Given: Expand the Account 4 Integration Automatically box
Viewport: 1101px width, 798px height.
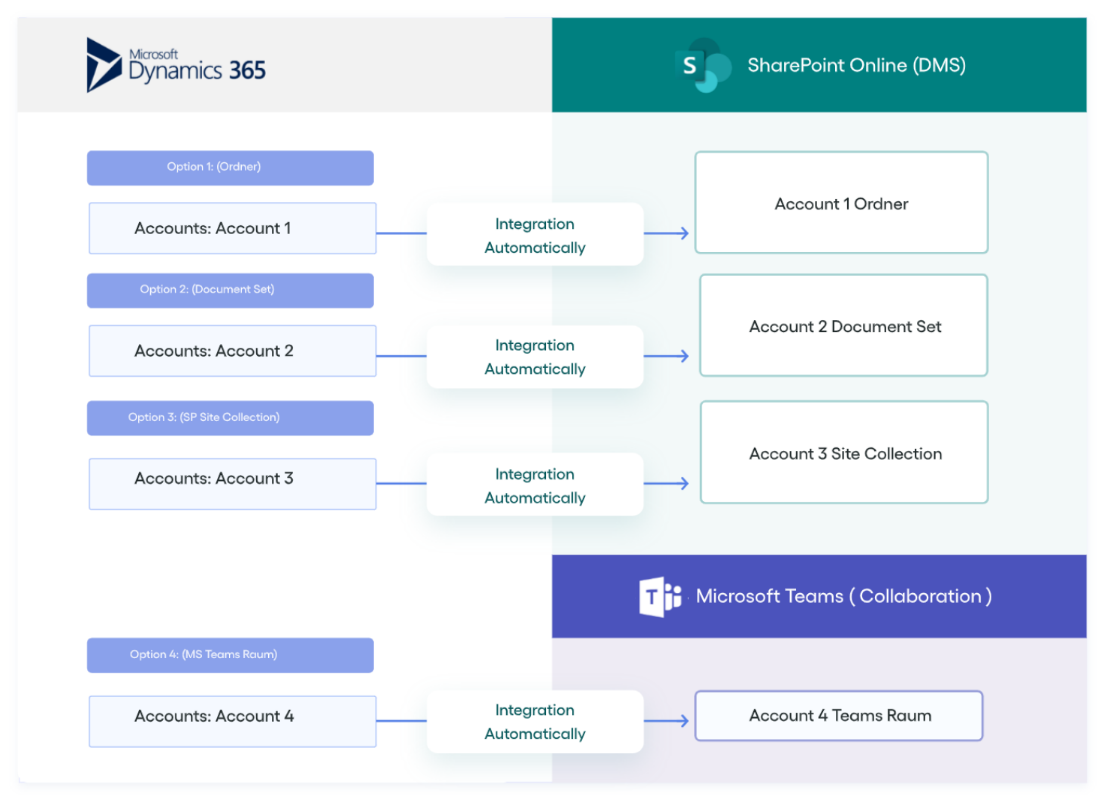Looking at the screenshot, I should click(535, 721).
